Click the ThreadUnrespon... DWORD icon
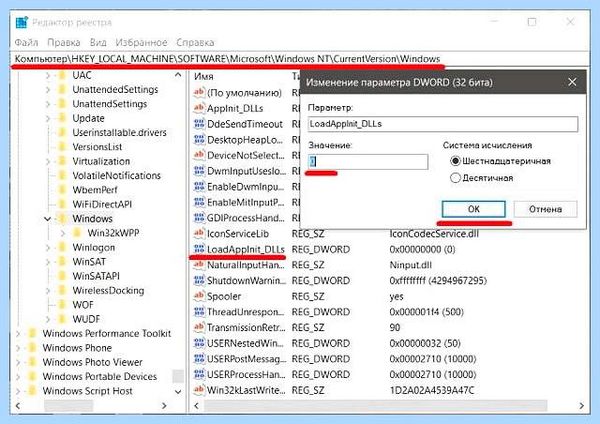Image resolution: width=600 pixels, height=424 pixels. pyautogui.click(x=199, y=312)
